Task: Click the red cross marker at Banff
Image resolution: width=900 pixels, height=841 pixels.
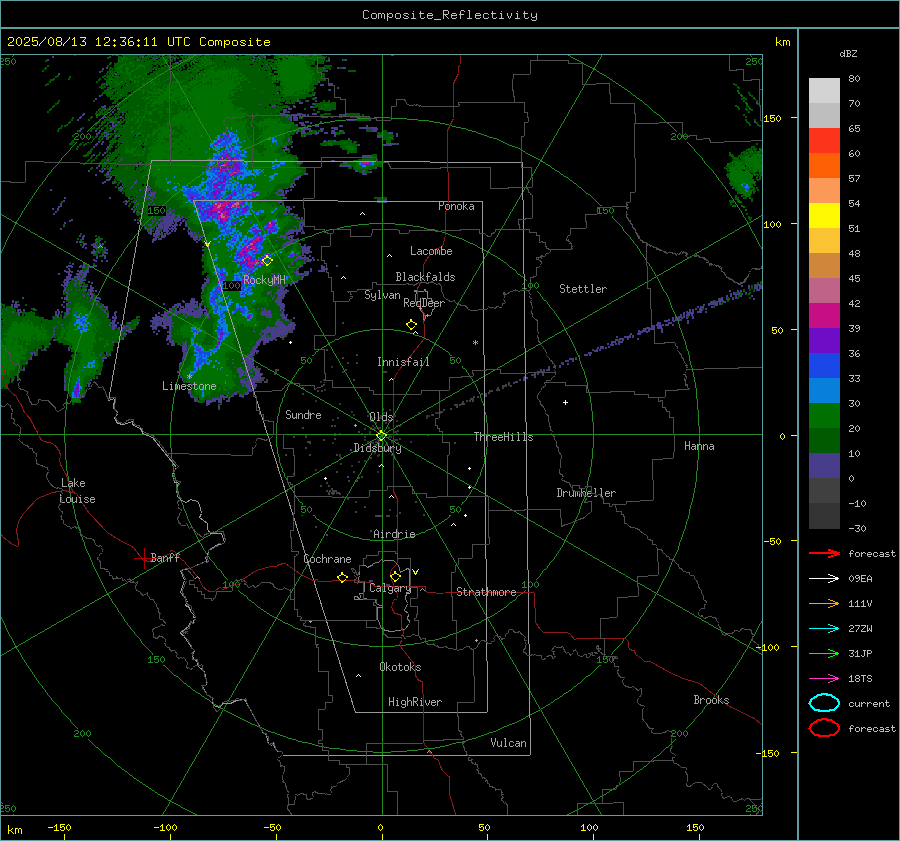Action: (143, 558)
